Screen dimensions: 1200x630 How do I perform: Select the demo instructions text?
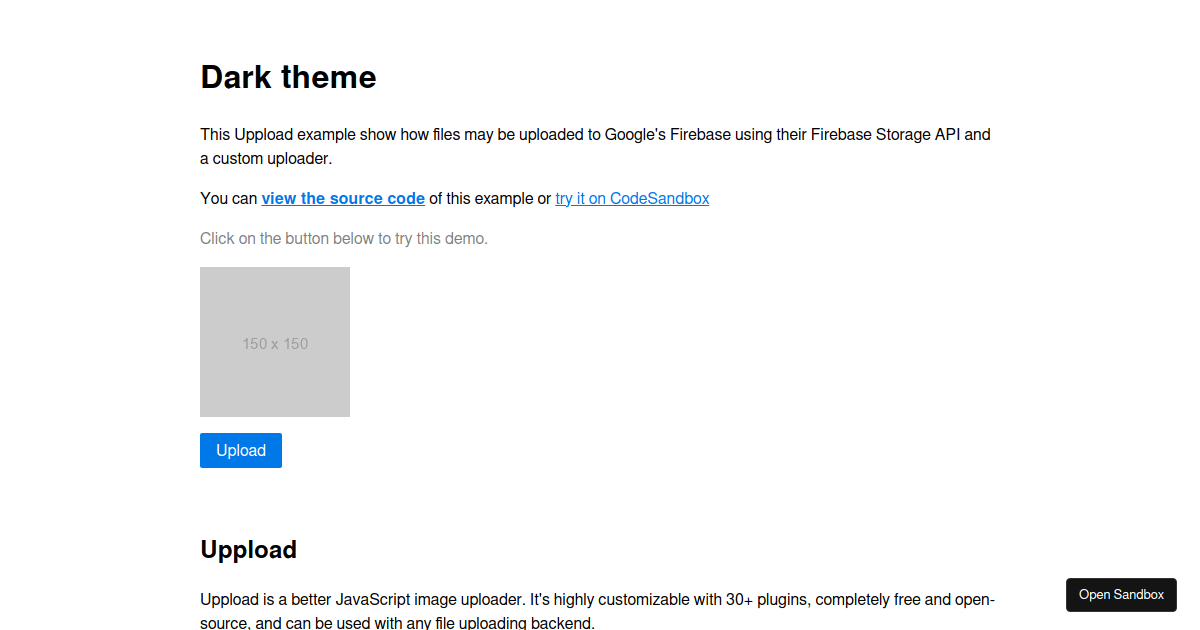tap(343, 238)
